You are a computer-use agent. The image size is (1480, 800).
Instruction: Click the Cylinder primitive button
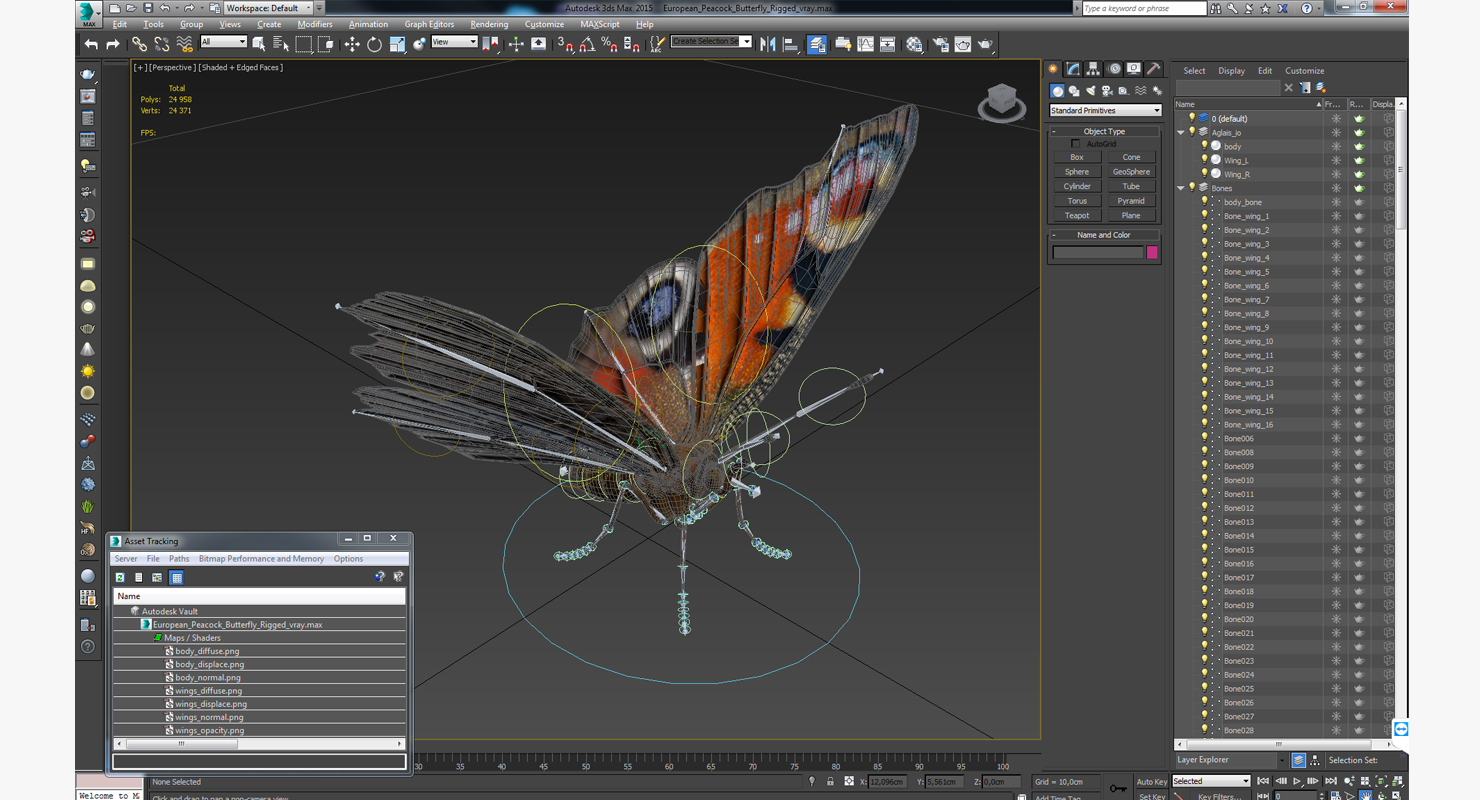pos(1077,186)
